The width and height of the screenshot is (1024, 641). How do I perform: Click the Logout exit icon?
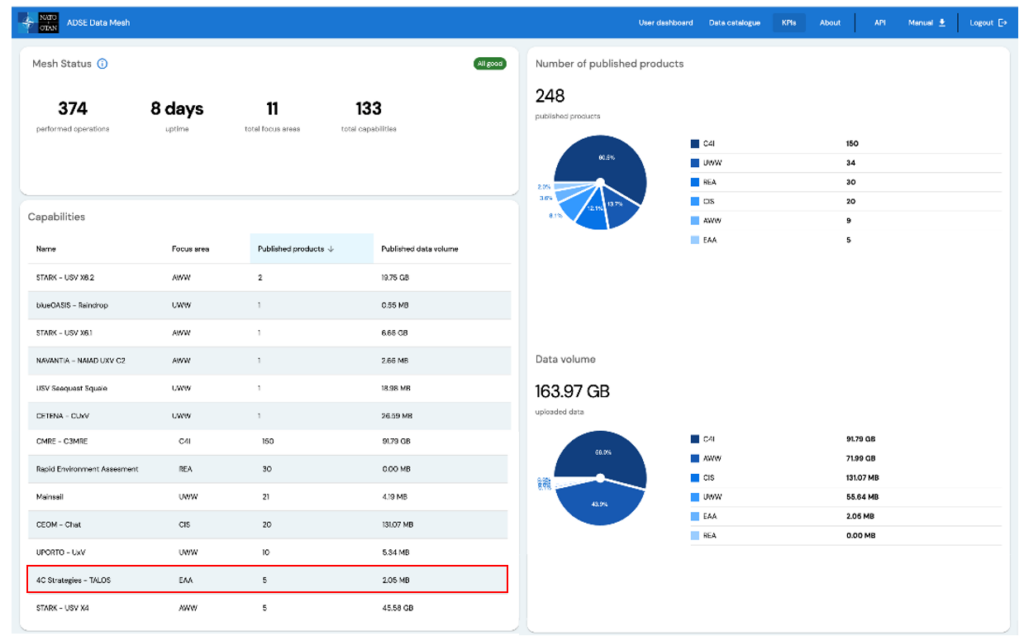click(x=1002, y=22)
